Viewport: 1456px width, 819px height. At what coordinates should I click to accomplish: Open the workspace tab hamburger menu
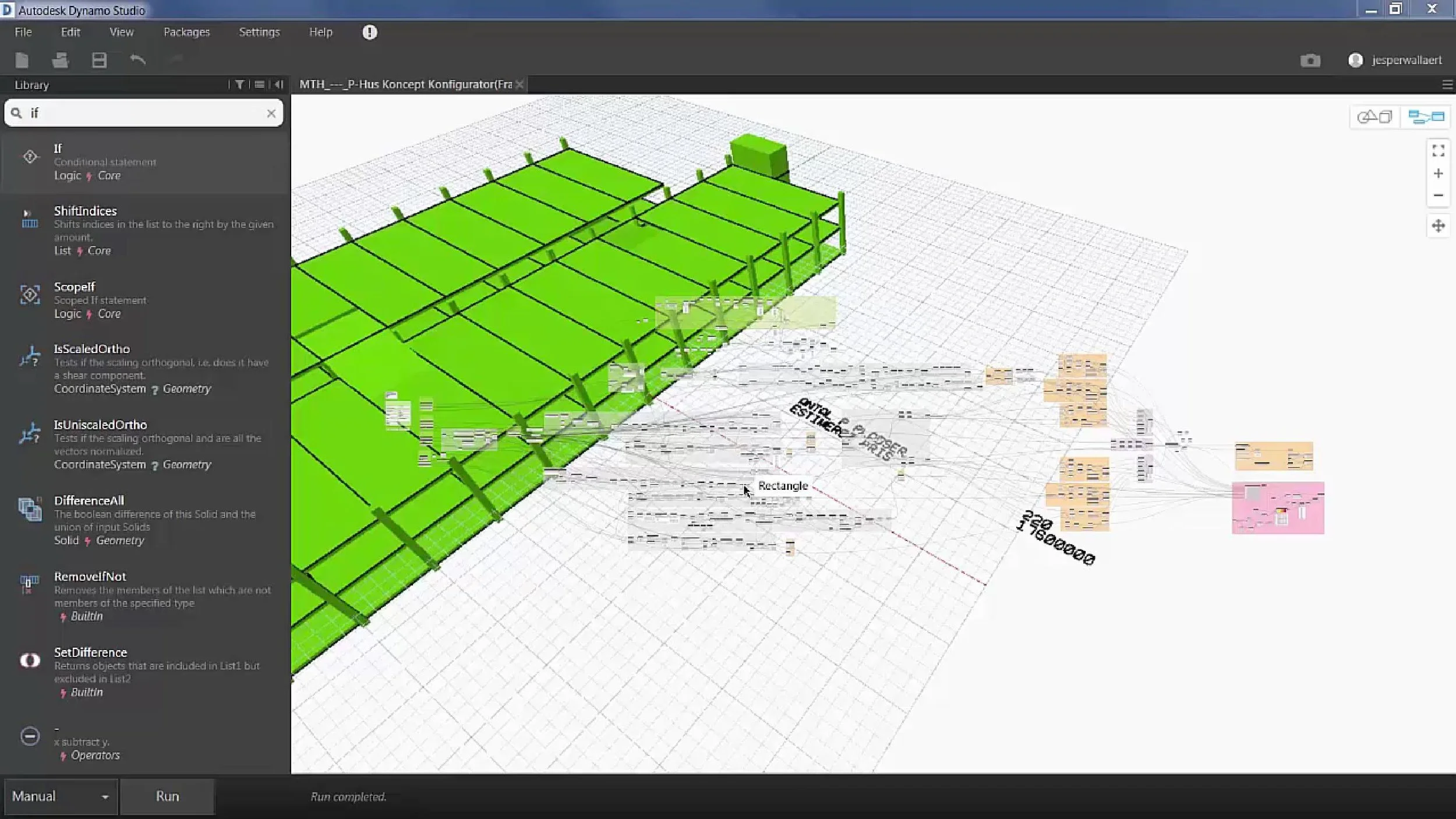pos(1447,85)
